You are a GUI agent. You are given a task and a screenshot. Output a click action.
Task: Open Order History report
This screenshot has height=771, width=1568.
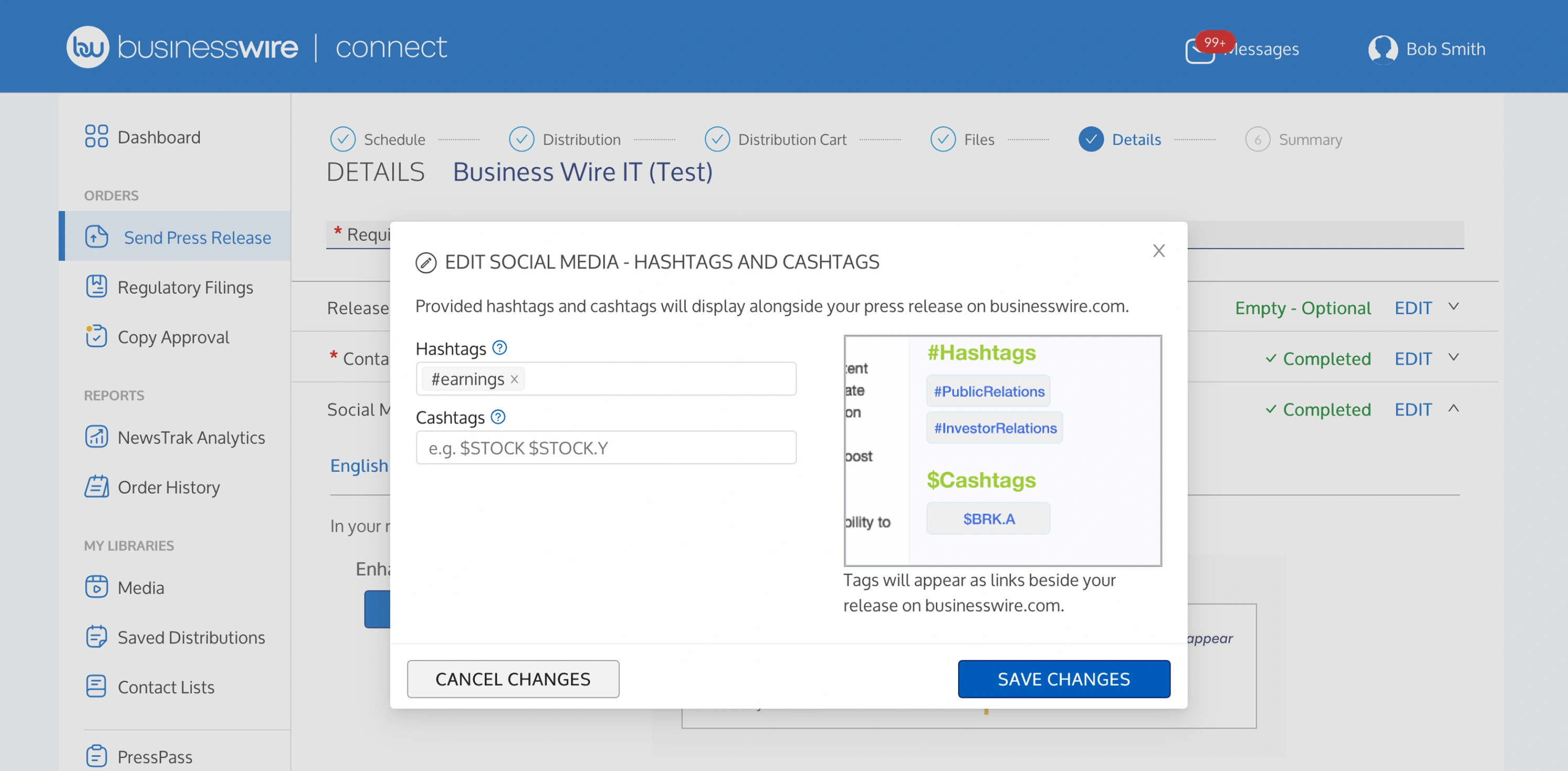point(169,487)
